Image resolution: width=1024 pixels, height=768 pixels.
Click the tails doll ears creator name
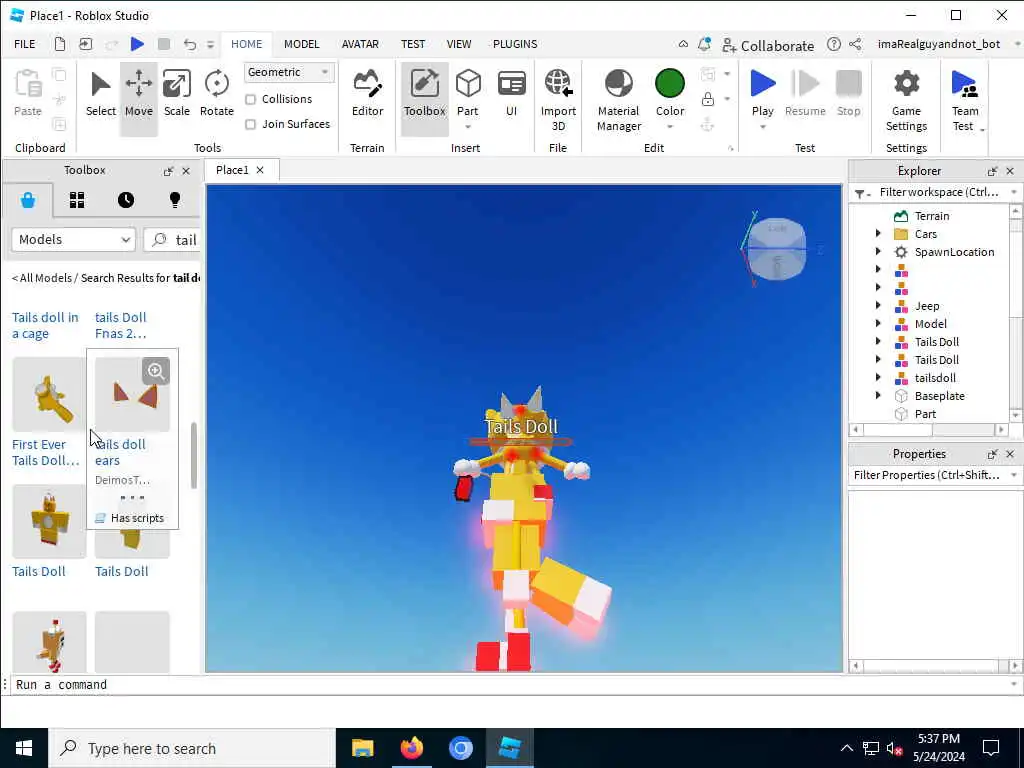click(x=122, y=480)
